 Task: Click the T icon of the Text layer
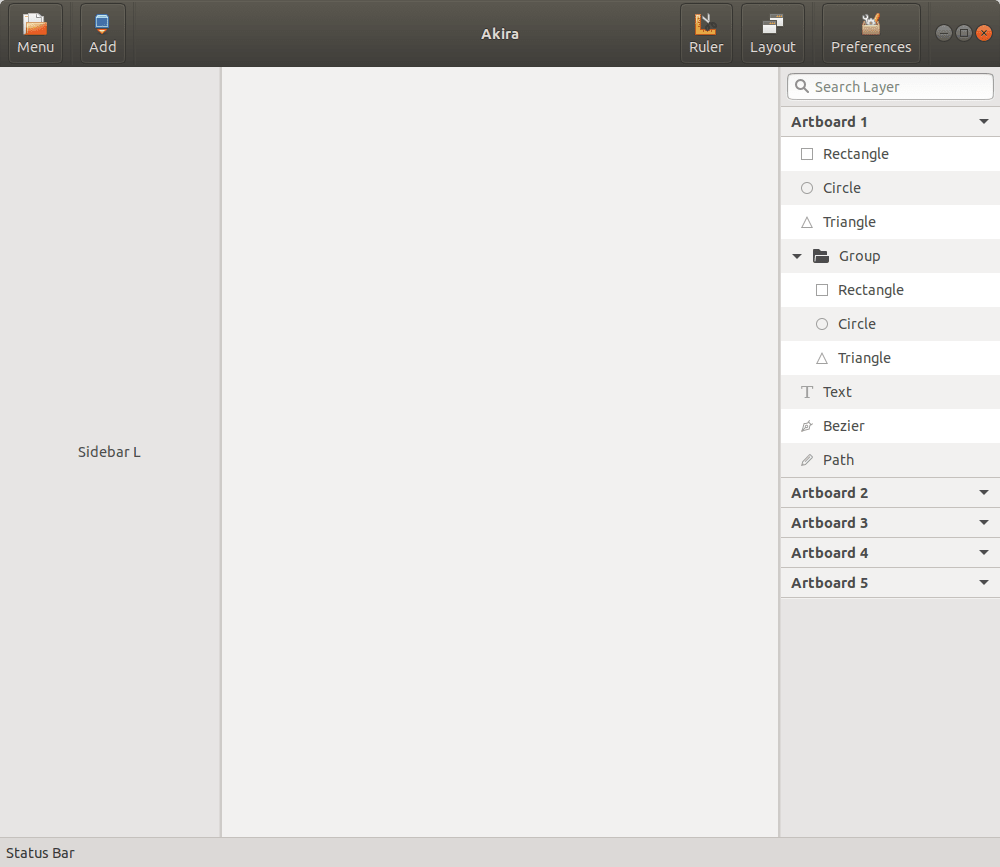click(807, 392)
